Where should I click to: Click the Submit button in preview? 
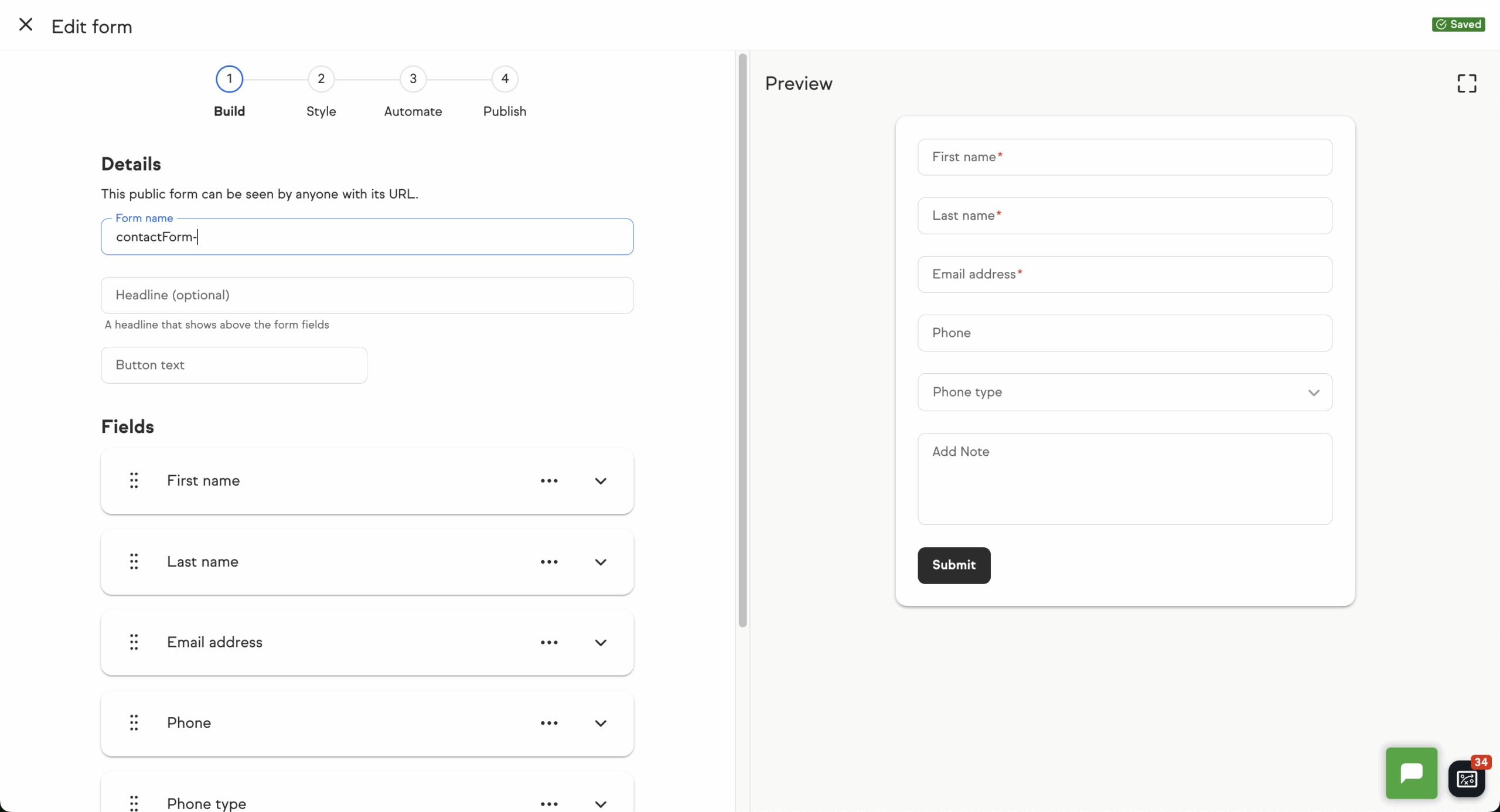point(954,565)
